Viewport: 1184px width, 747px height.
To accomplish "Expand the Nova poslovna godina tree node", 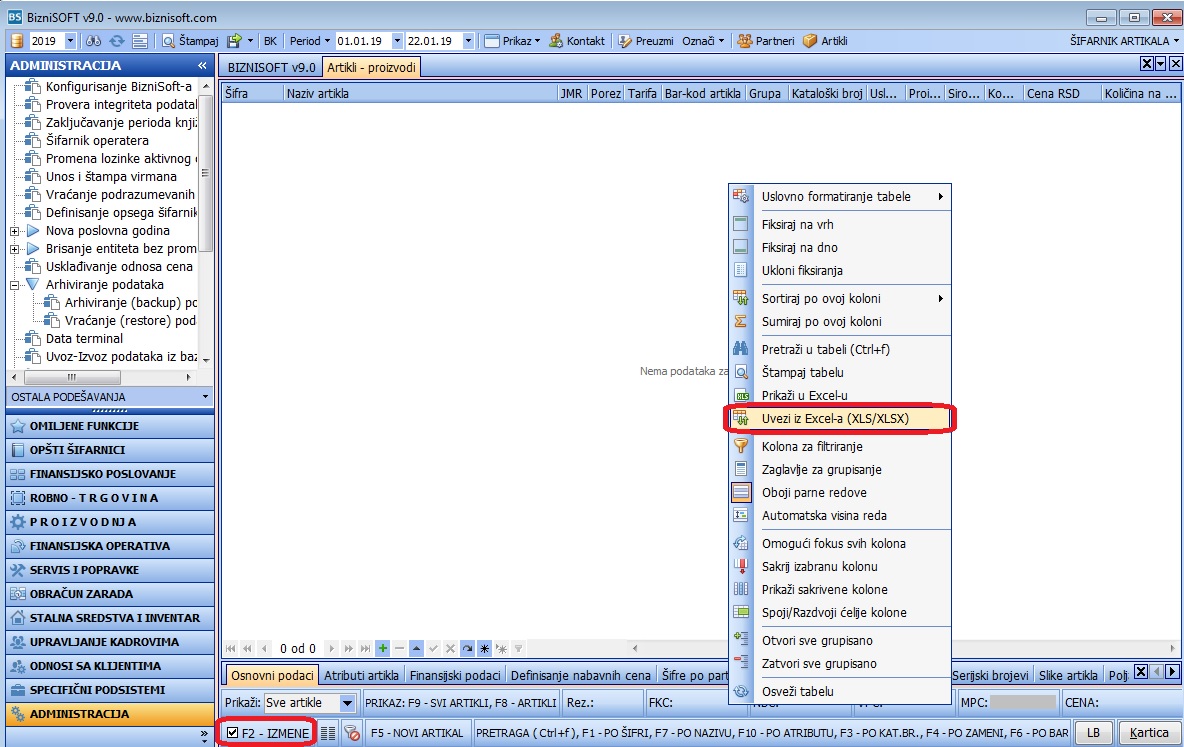I will pyautogui.click(x=14, y=231).
